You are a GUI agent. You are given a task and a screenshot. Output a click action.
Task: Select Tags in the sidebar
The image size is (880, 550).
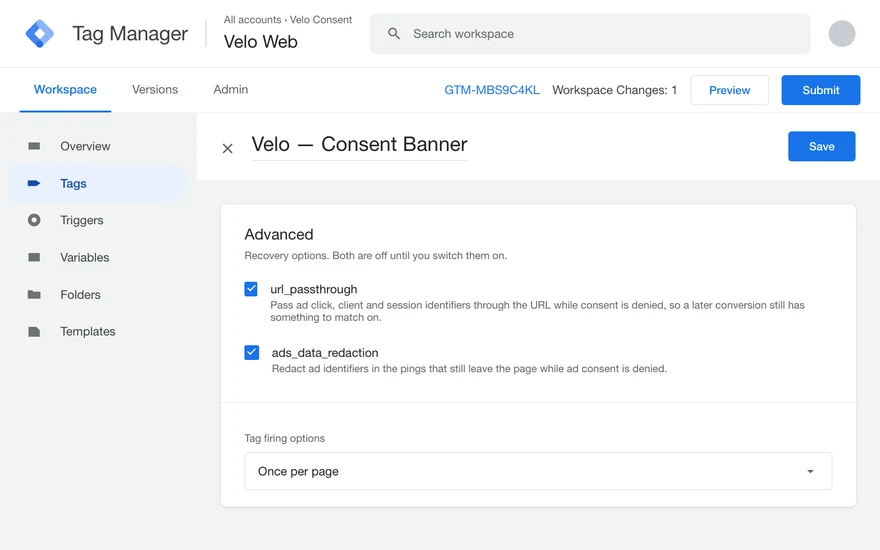98,184
